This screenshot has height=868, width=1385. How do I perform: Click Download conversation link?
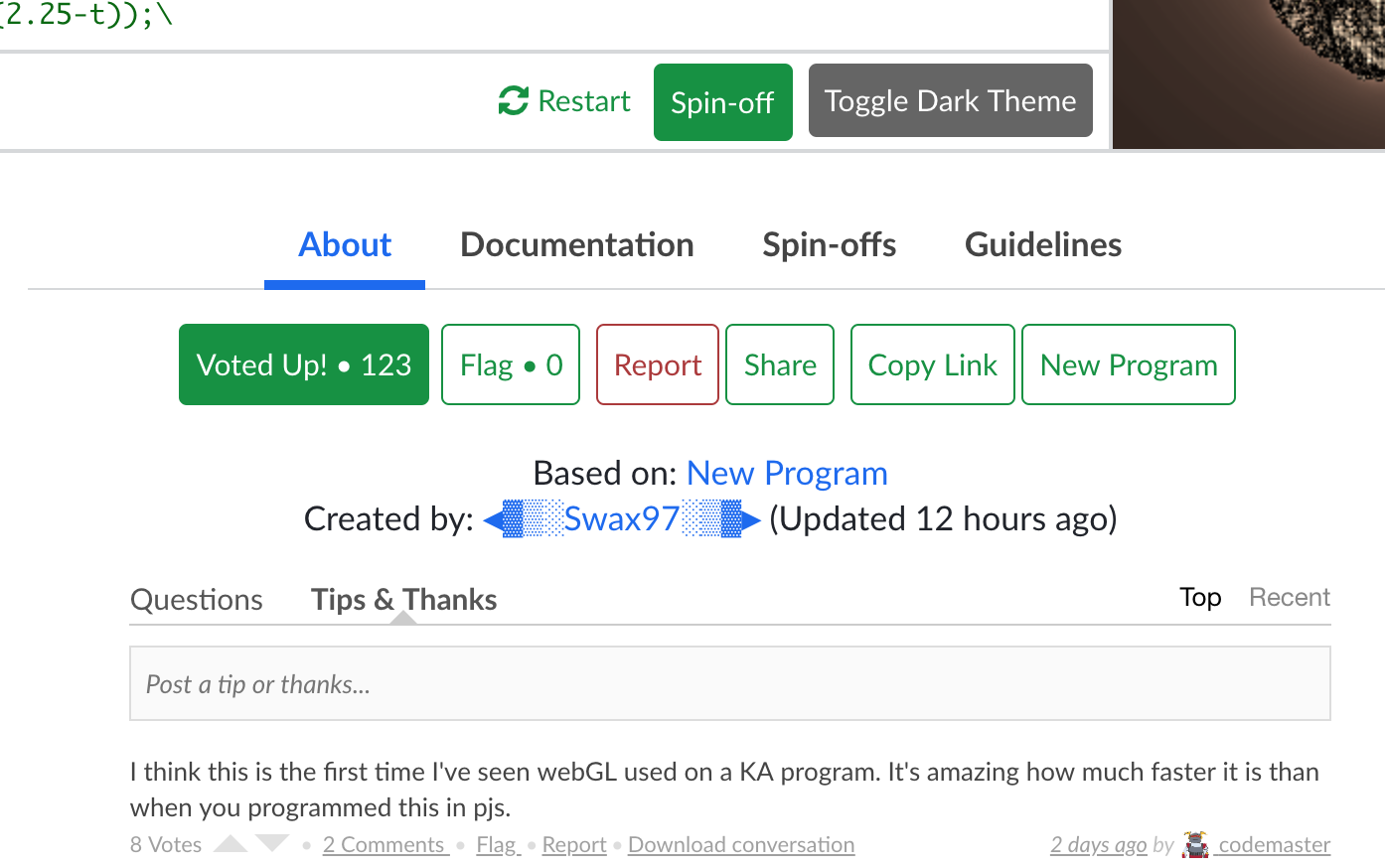click(741, 844)
